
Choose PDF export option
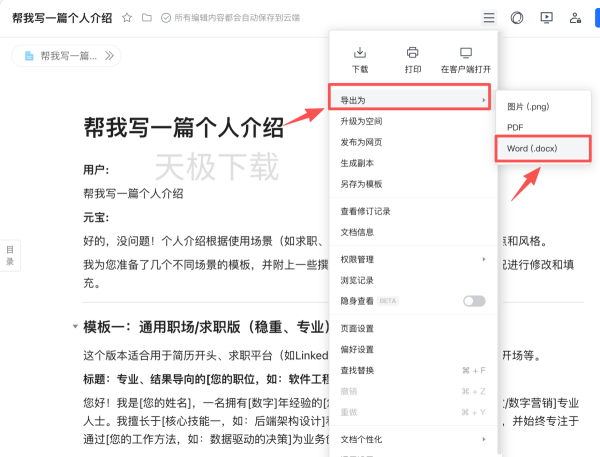[x=516, y=127]
